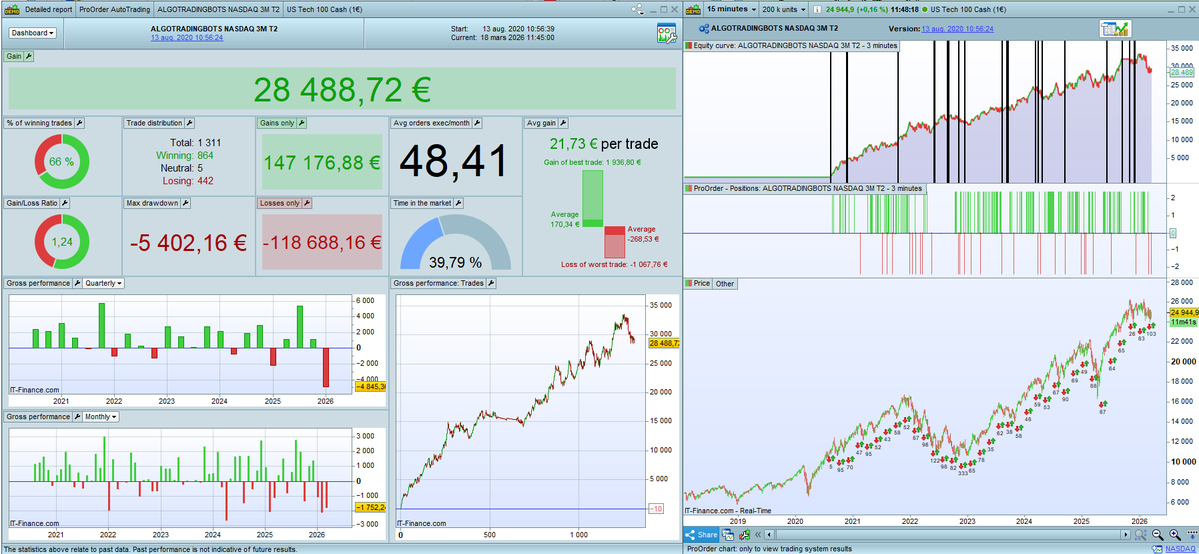Click the Share button
The image size is (1199, 554).
[x=701, y=535]
